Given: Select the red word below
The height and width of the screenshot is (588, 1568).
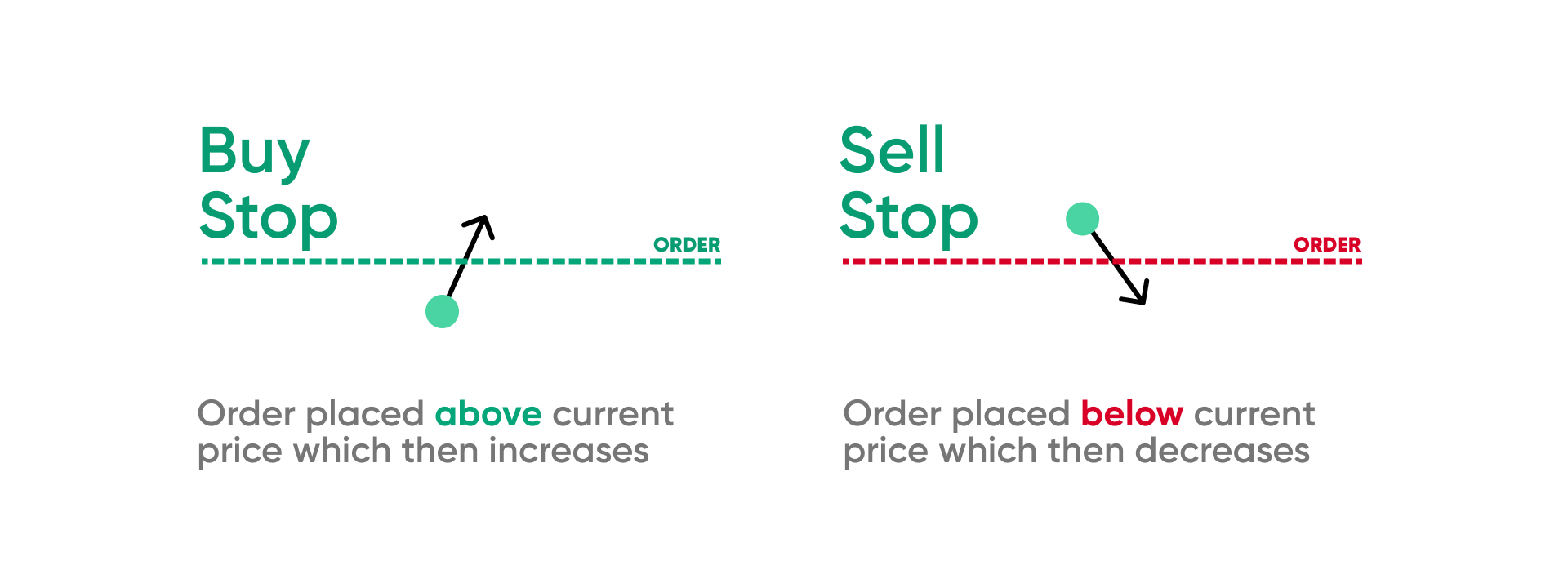Looking at the screenshot, I should (x=1132, y=414).
